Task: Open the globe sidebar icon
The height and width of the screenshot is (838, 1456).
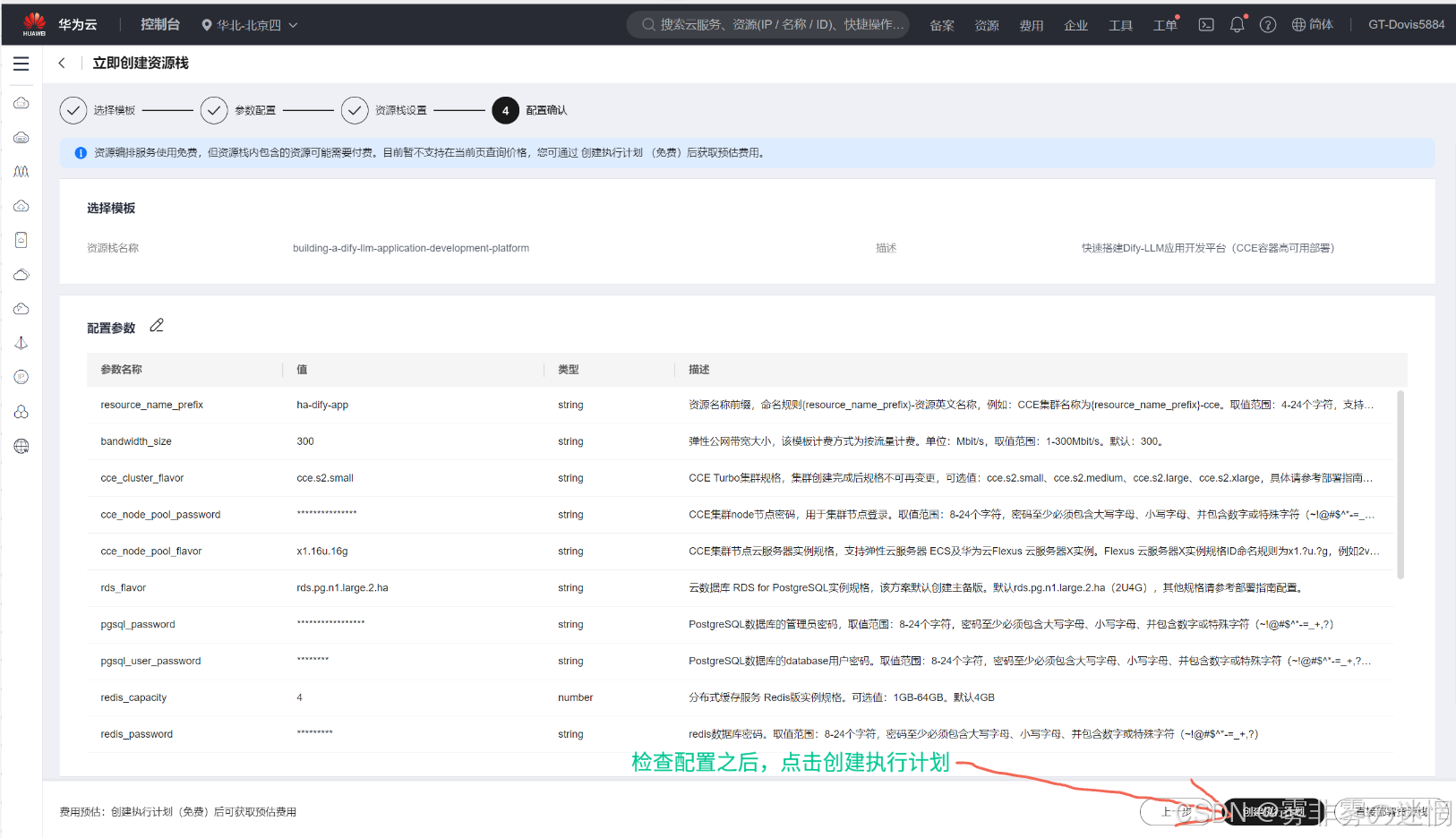Action: coord(21,446)
